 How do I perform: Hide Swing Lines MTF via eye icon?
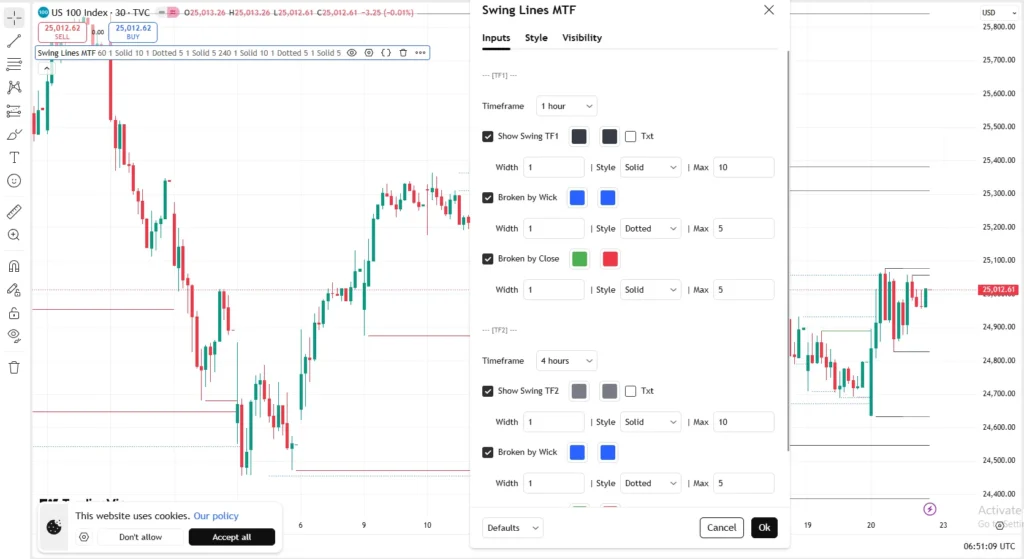coord(351,53)
